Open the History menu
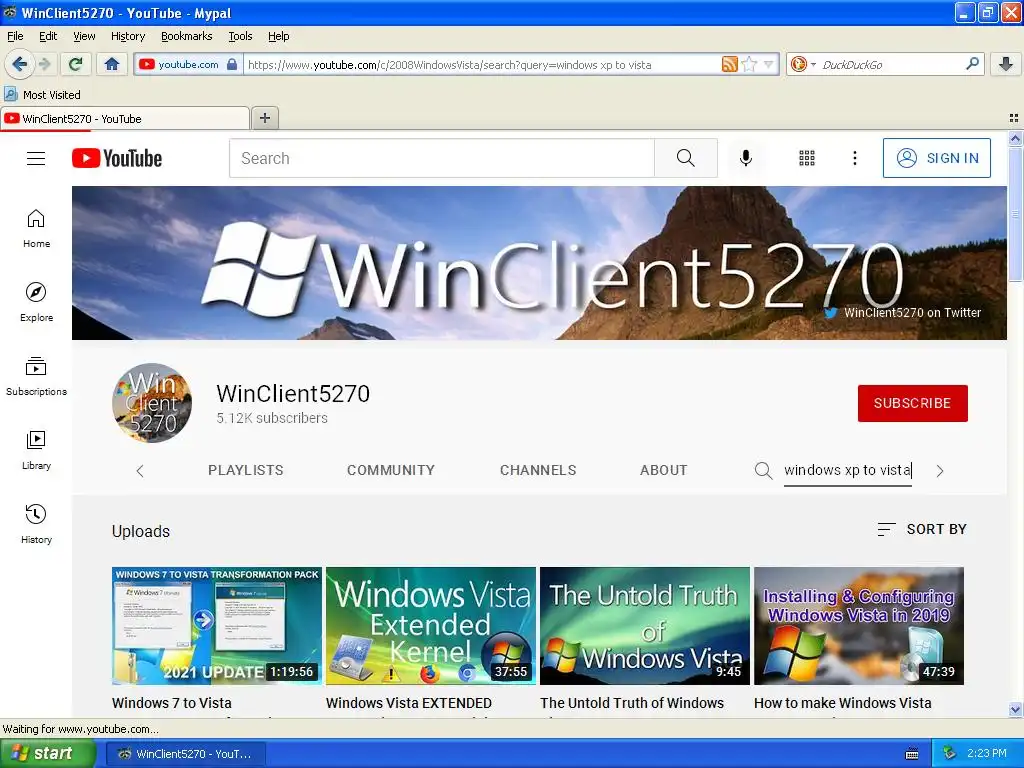 pos(127,36)
